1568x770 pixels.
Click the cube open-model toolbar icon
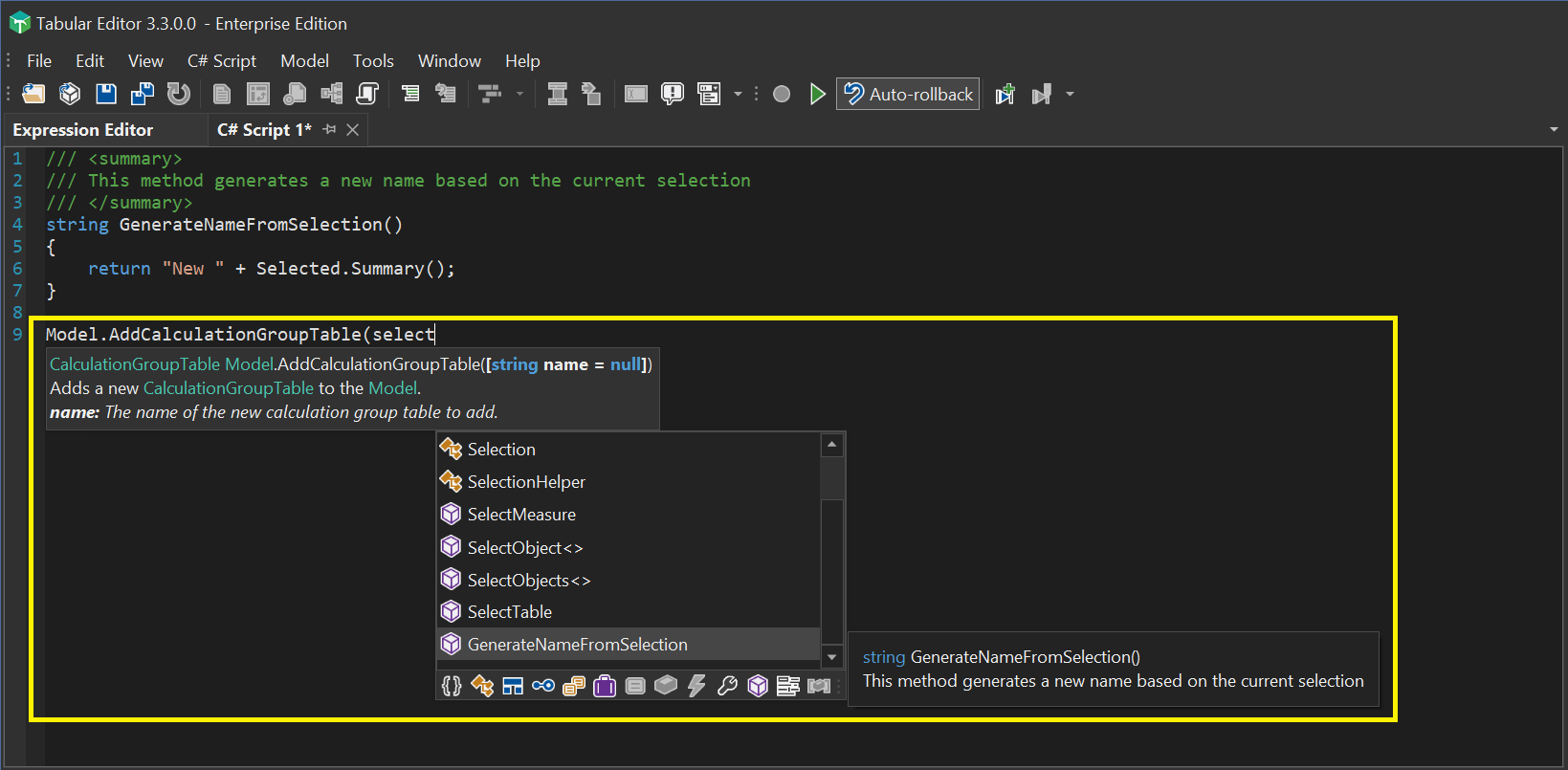coord(70,94)
